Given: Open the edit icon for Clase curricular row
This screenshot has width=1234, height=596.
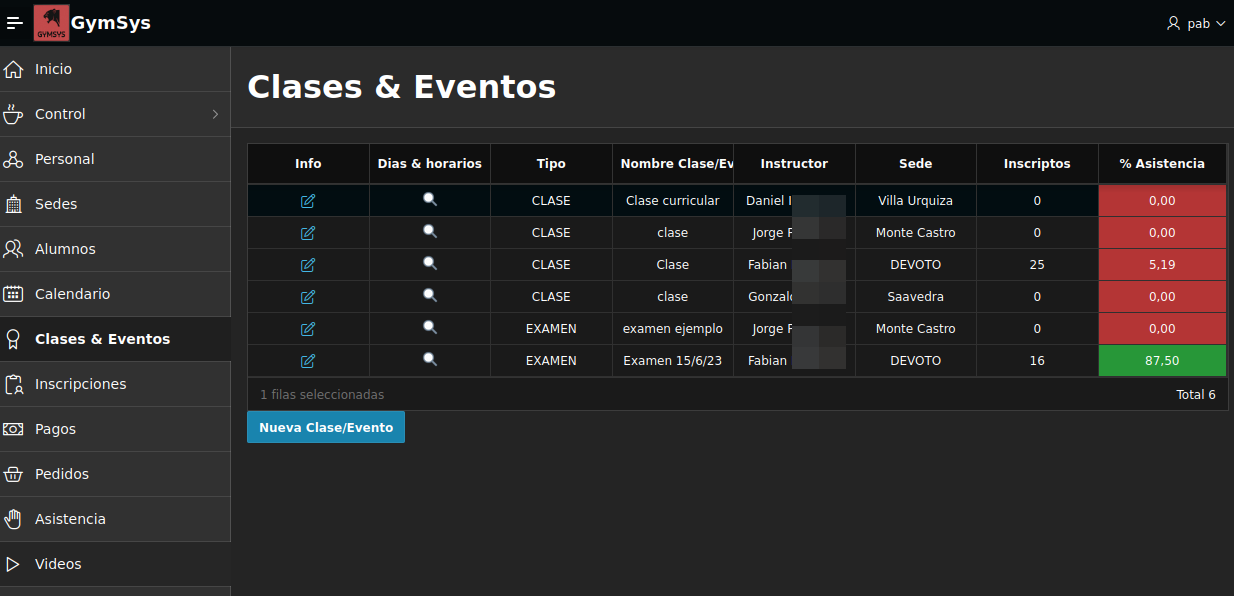Looking at the screenshot, I should click(x=308, y=200).
